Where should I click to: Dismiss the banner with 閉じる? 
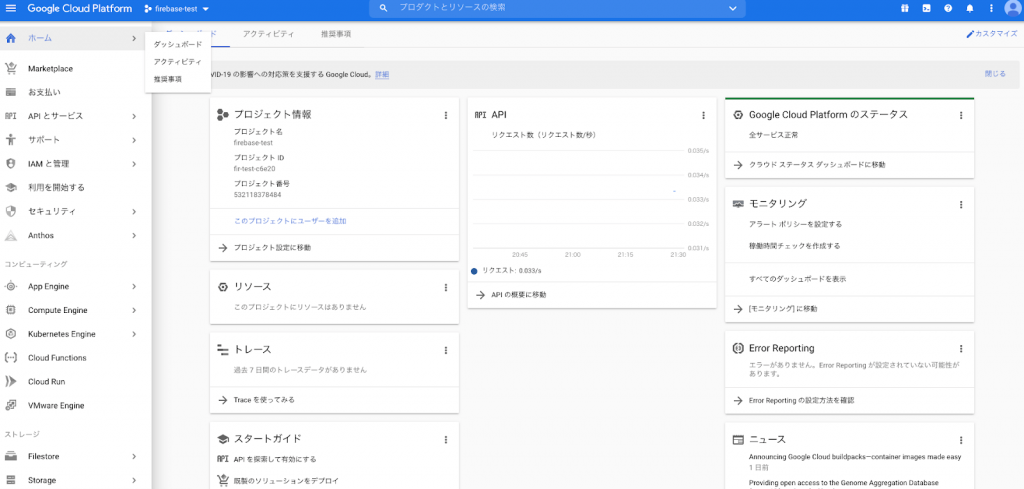click(995, 74)
